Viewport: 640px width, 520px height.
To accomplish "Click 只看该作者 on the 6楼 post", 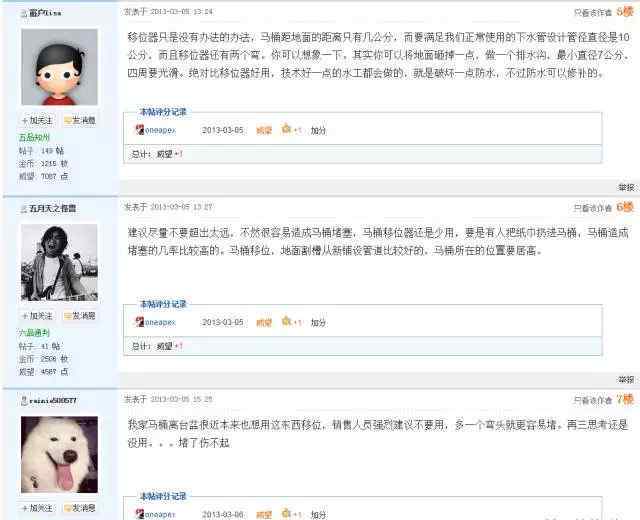I will (x=593, y=208).
